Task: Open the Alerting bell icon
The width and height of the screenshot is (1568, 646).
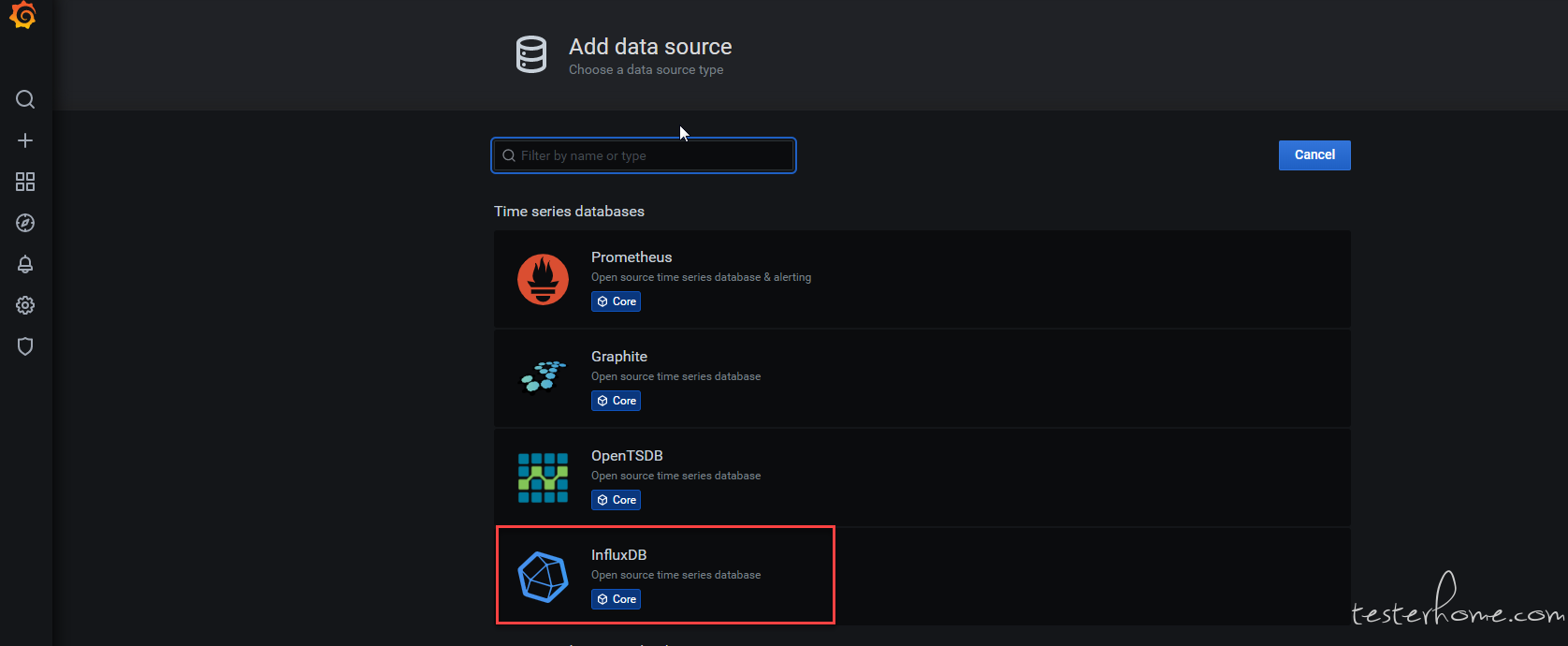Action: tap(25, 264)
